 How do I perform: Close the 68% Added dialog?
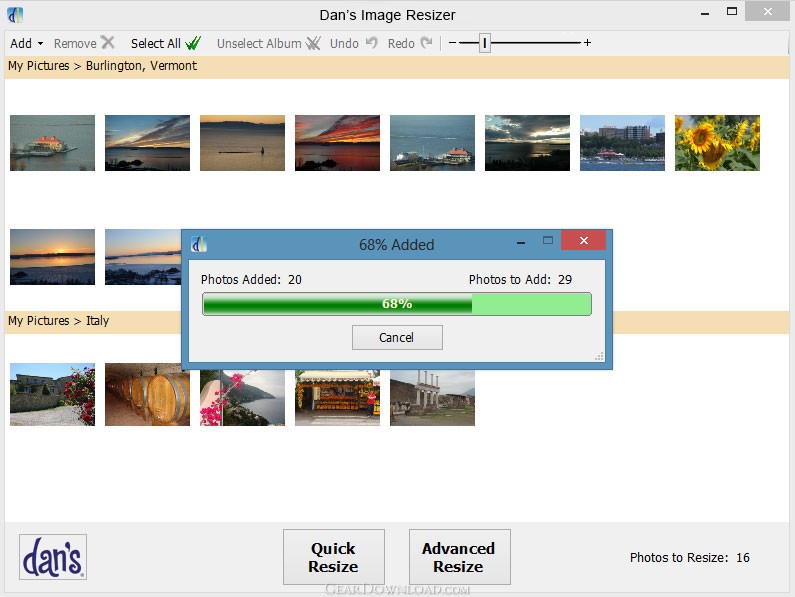[583, 240]
